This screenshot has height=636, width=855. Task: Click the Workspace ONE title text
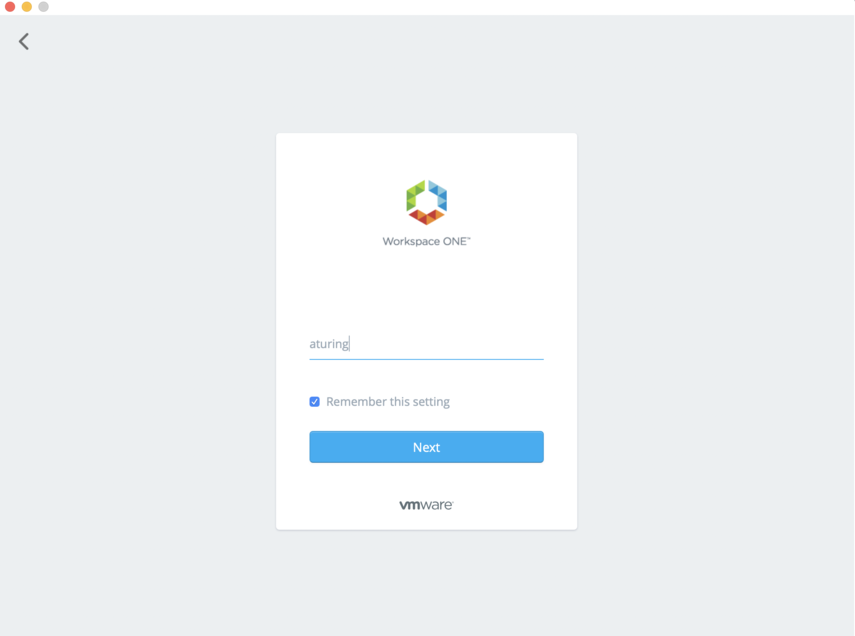426,241
